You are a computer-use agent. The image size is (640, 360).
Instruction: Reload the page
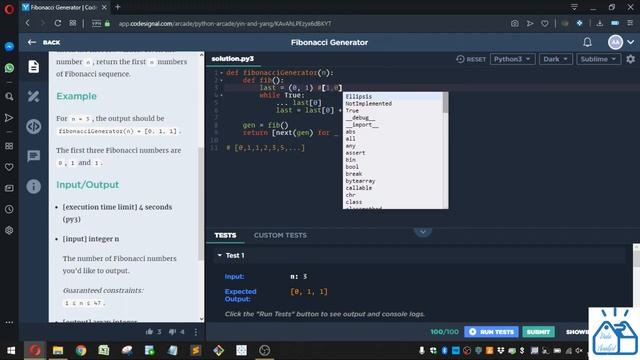click(x=58, y=23)
